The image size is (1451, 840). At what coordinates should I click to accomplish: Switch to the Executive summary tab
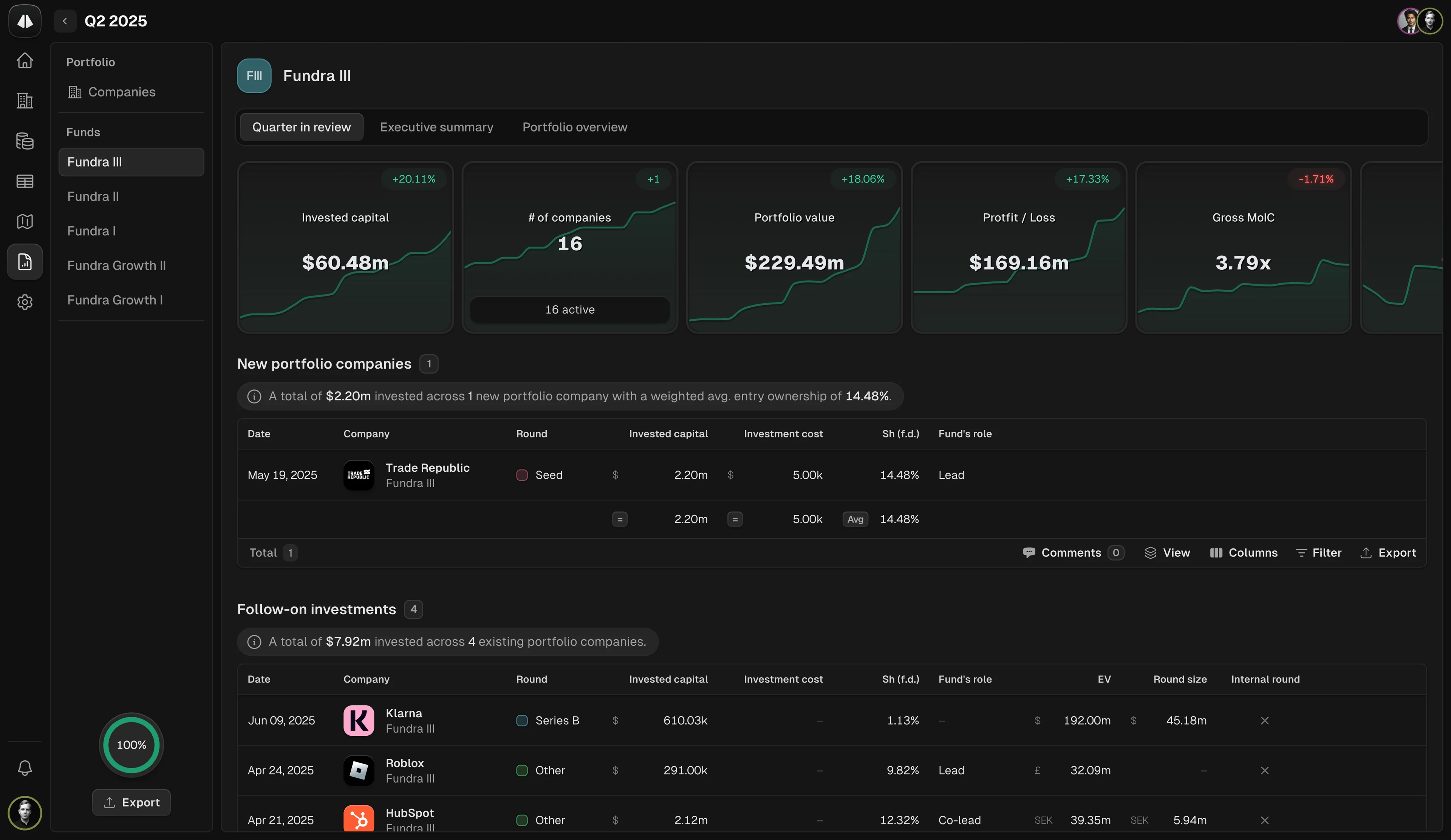pyautogui.click(x=436, y=127)
